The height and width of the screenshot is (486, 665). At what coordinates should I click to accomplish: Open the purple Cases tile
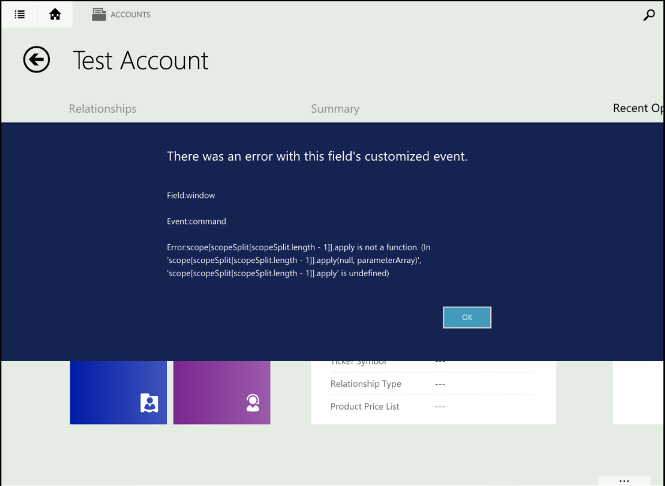pyautogui.click(x=222, y=392)
